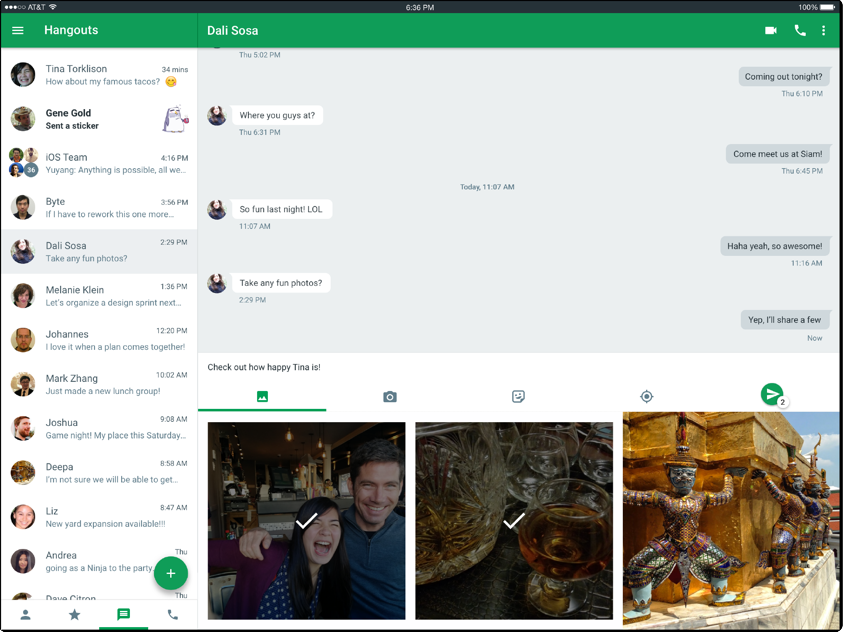844x632 pixels.
Task: Tap Melanie Klein's avatar
Action: (23, 296)
